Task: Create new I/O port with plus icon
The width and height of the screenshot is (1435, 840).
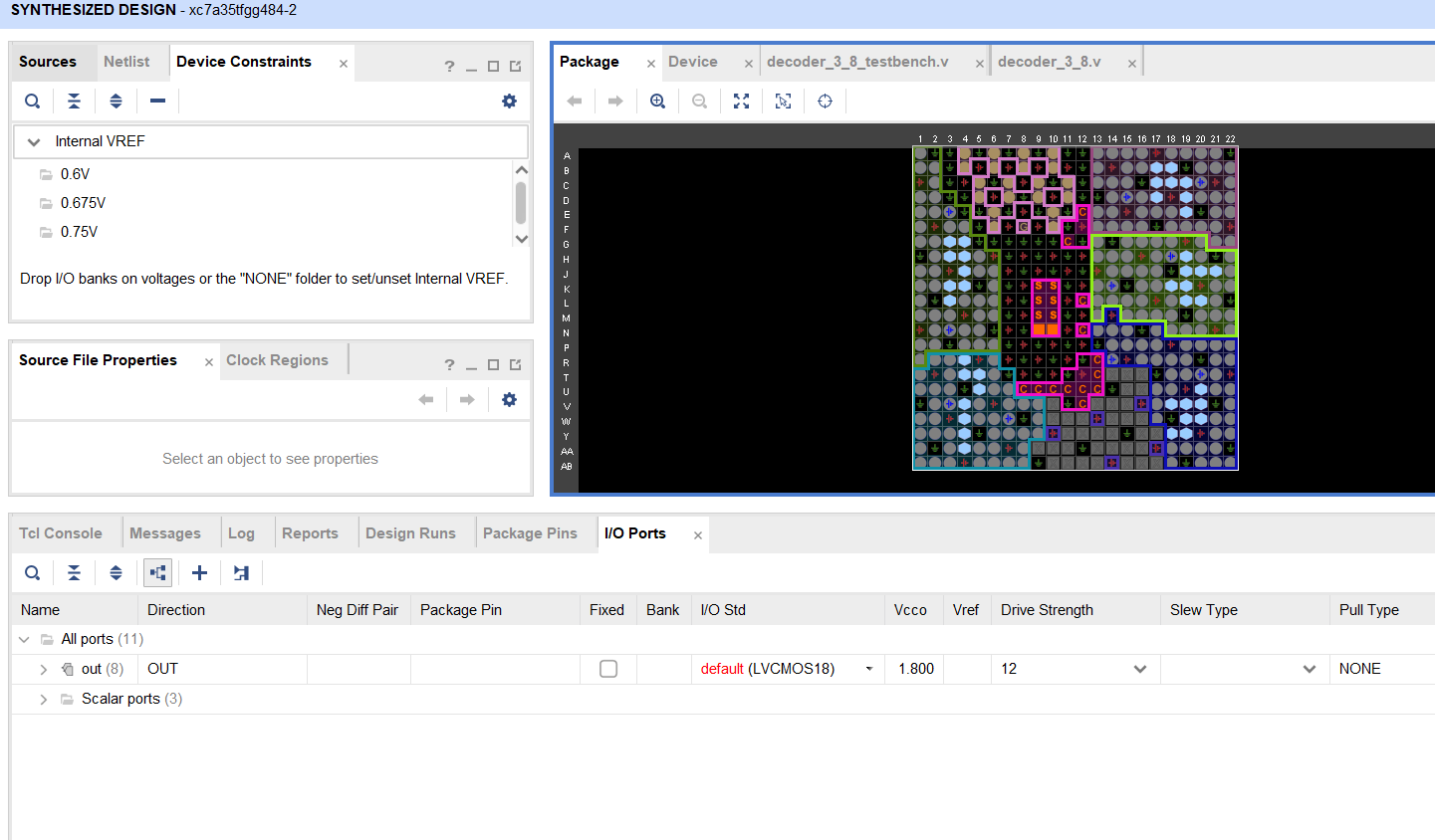Action: tap(199, 572)
